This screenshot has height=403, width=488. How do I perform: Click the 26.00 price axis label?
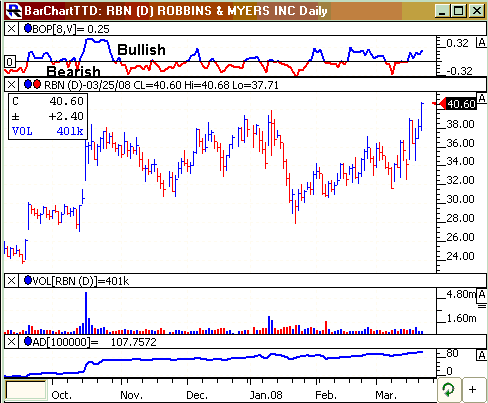(x=460, y=237)
